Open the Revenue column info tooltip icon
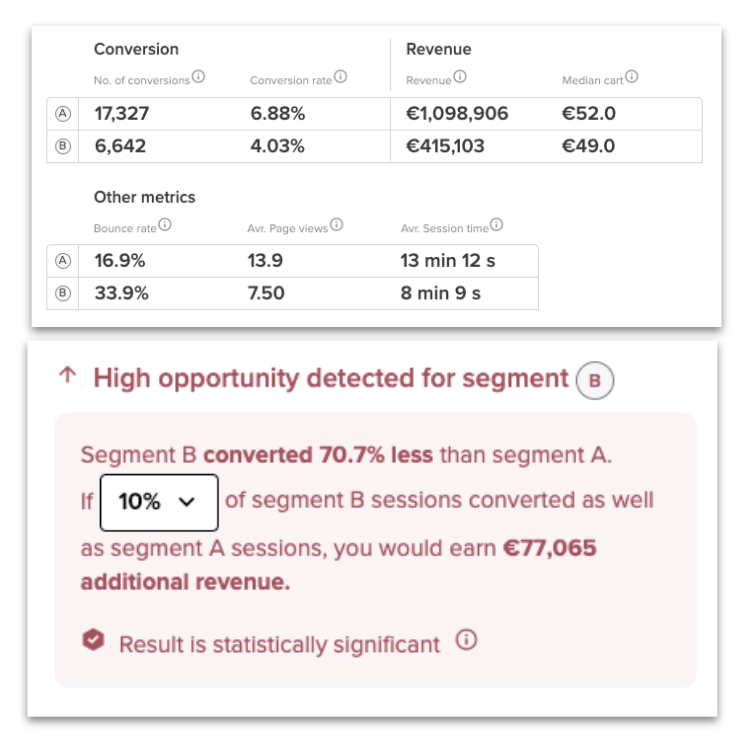 pos(459,76)
